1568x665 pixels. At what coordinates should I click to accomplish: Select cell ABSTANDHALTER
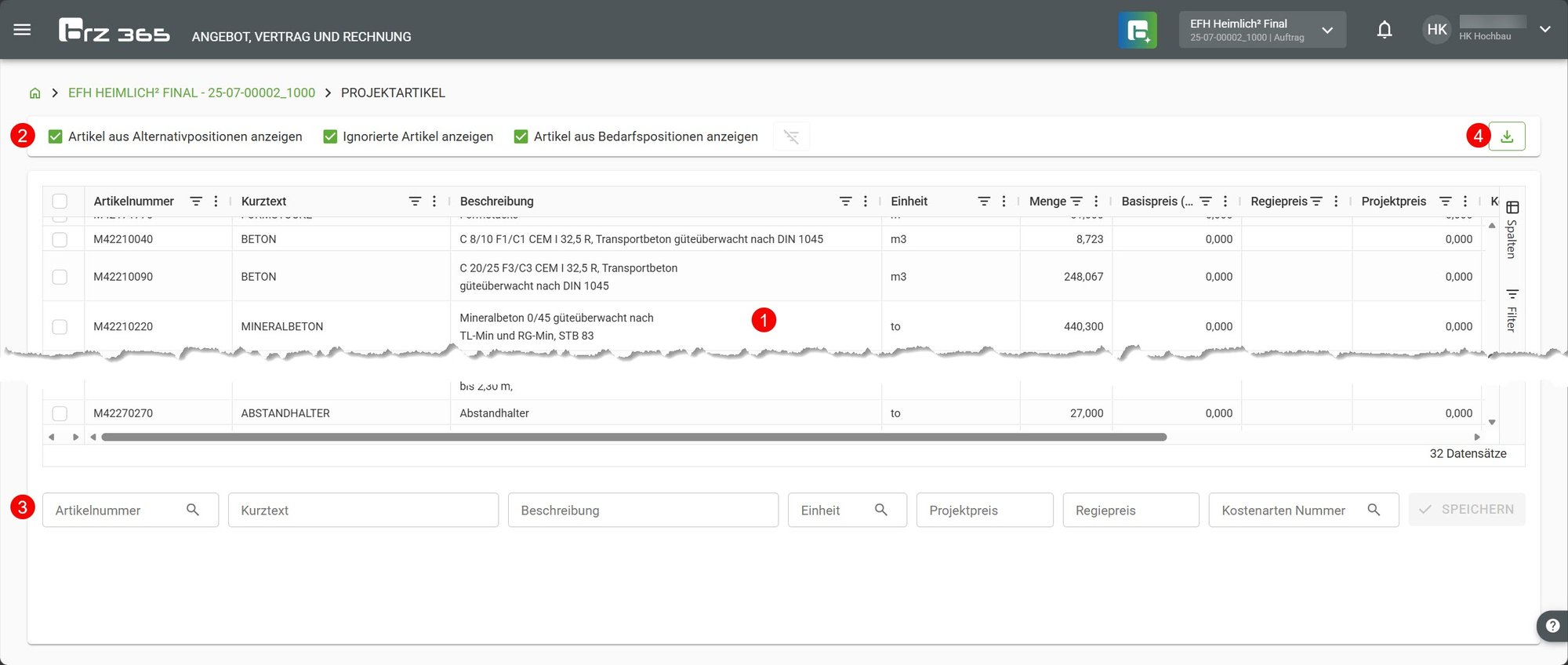[341, 413]
